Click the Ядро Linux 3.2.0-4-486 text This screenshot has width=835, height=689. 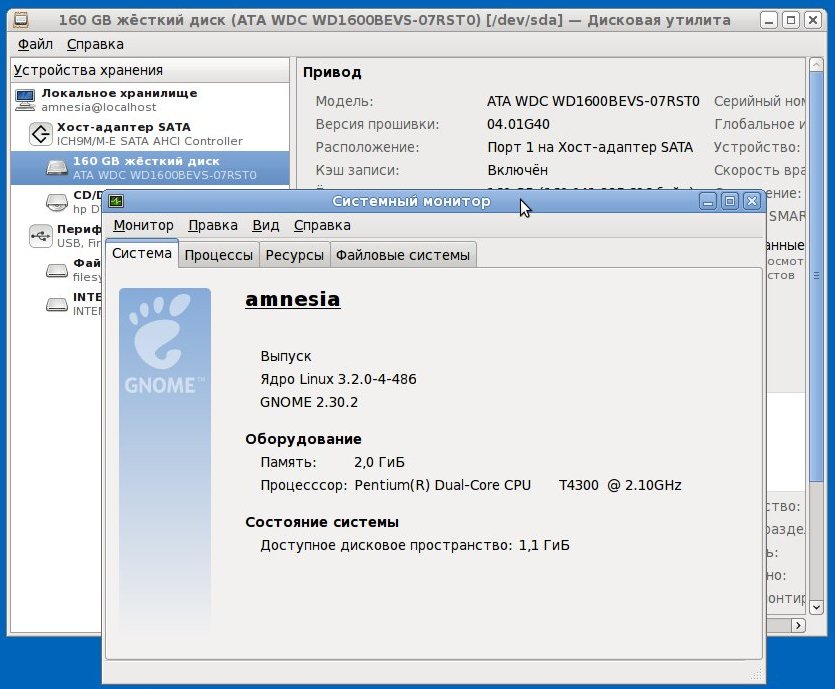pos(338,379)
